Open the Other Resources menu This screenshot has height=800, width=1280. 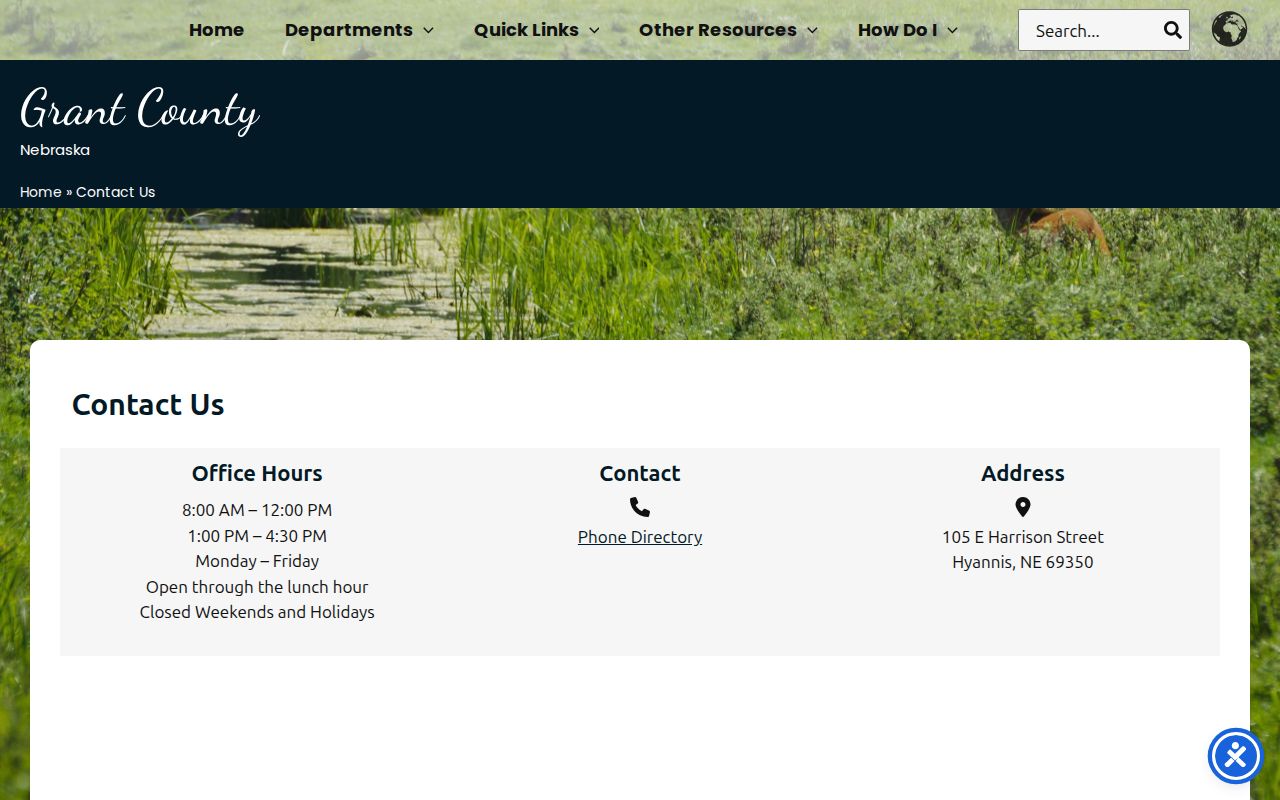pos(718,30)
